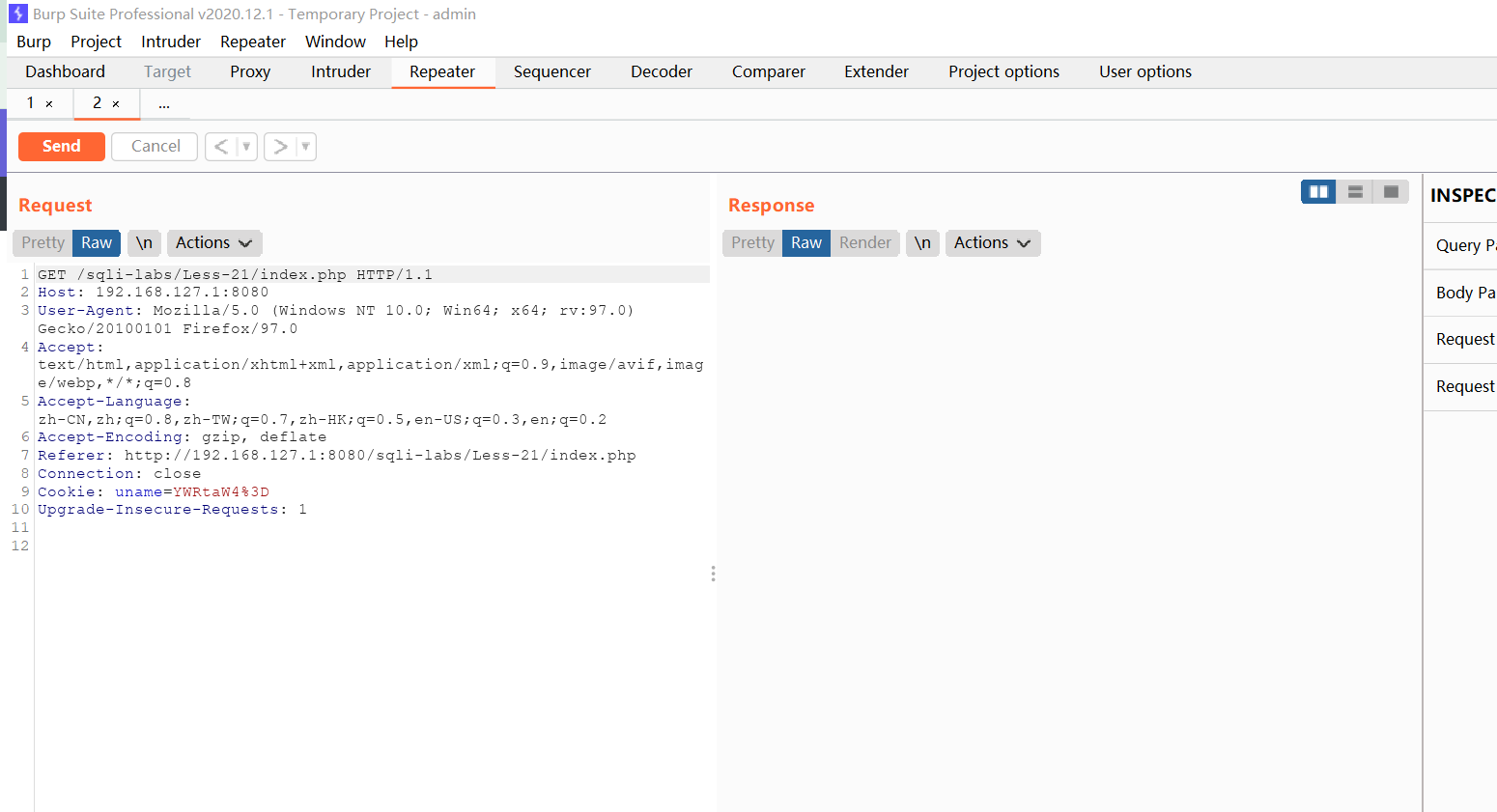Click the "Upgrade-Insecure-Requests: 1" header line
The height and width of the screenshot is (812, 1497).
172,509
